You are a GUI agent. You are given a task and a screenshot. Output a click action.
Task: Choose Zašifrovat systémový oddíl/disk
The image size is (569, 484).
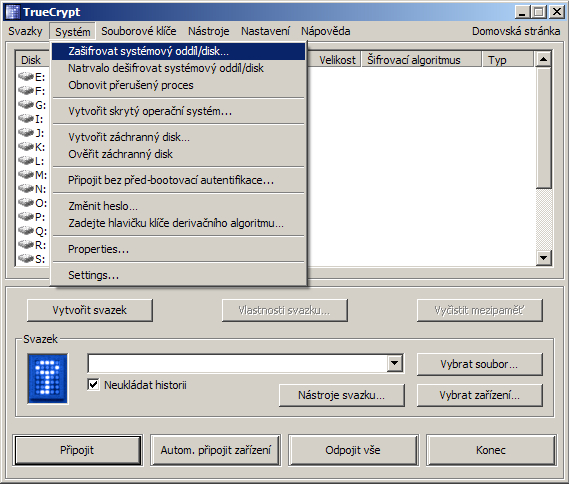click(x=179, y=51)
